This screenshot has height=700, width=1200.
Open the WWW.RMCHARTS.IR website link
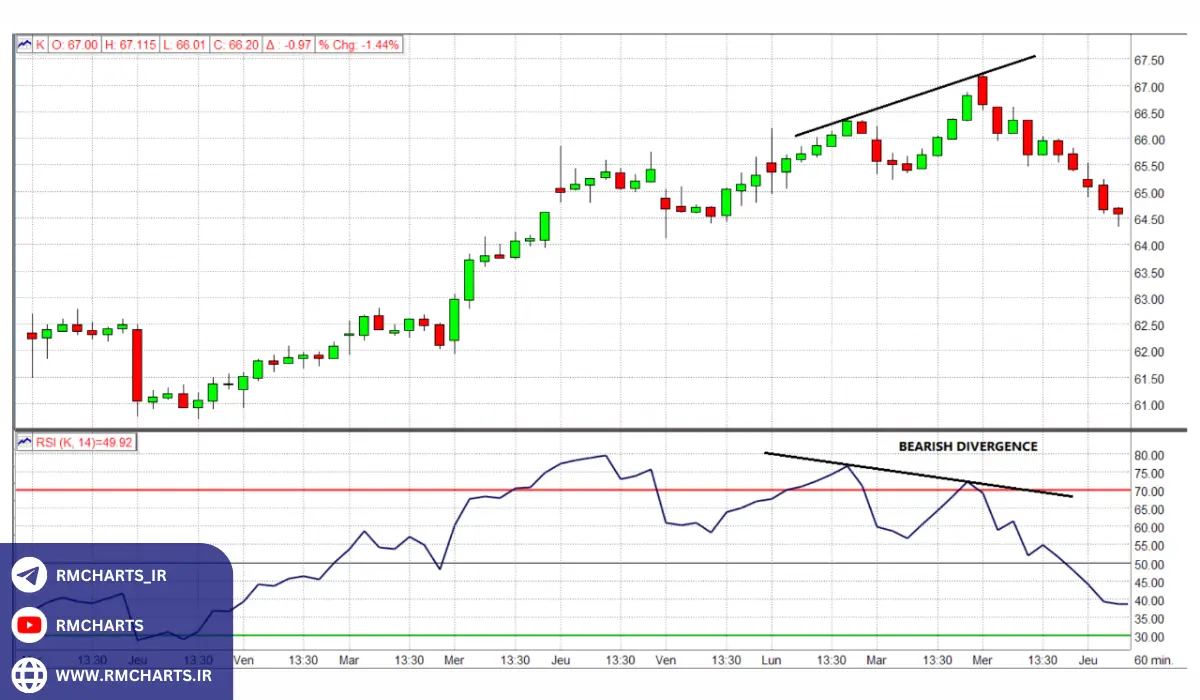[134, 675]
